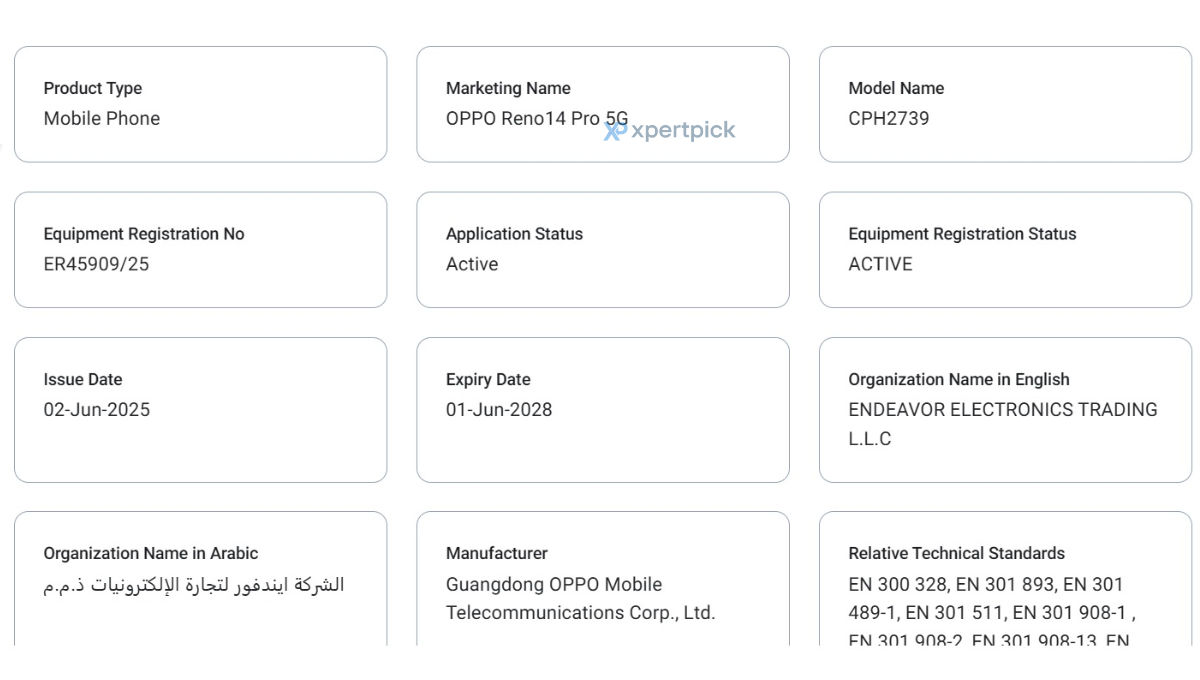Click the Equipment Registration No ER45909/25
This screenshot has height=680, width=1200.
[96, 264]
